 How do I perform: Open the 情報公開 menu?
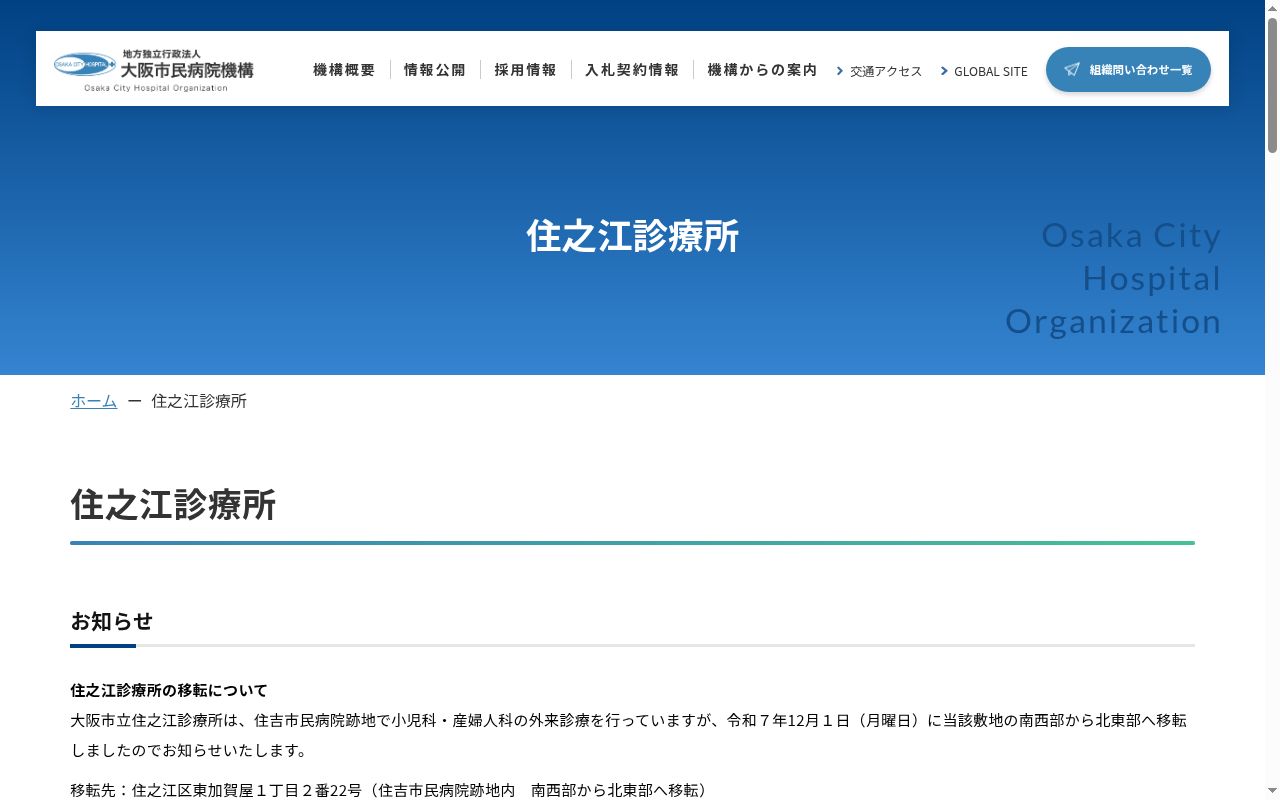point(435,70)
